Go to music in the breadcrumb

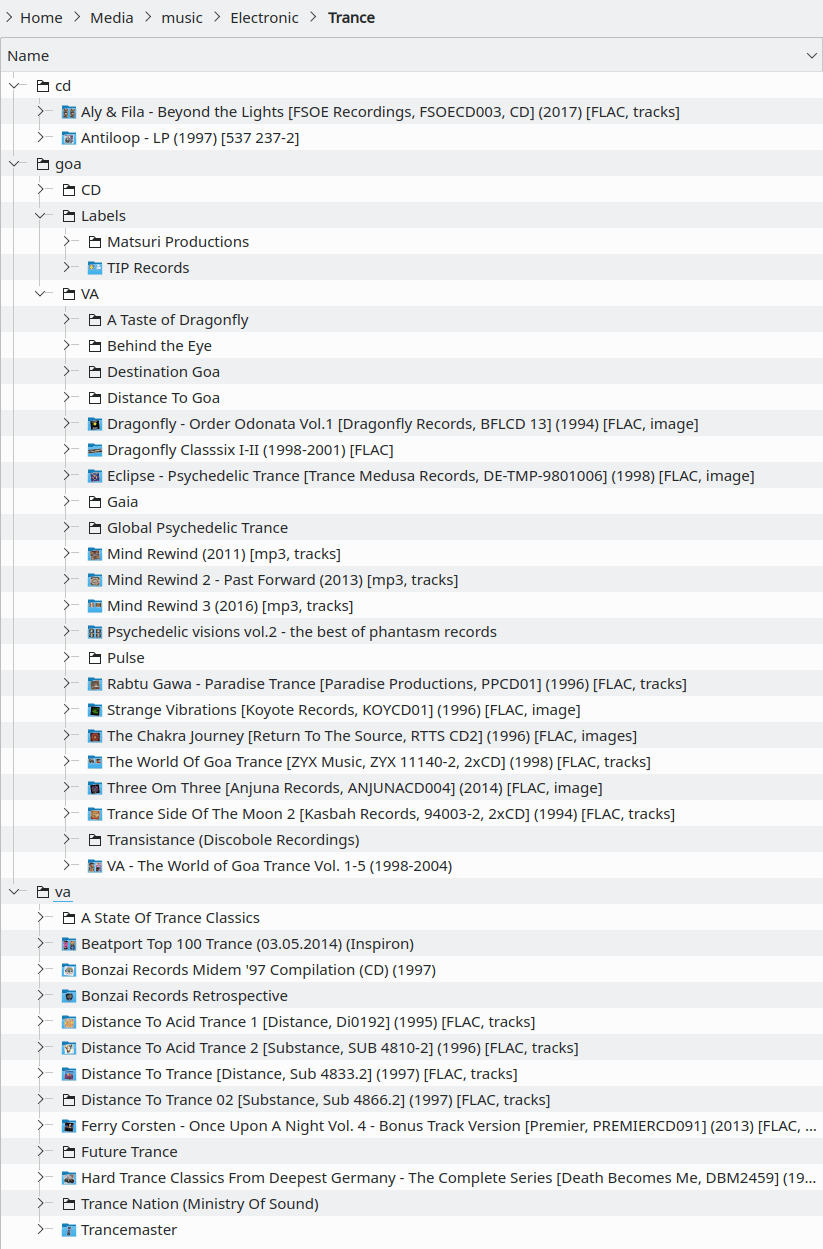[182, 18]
